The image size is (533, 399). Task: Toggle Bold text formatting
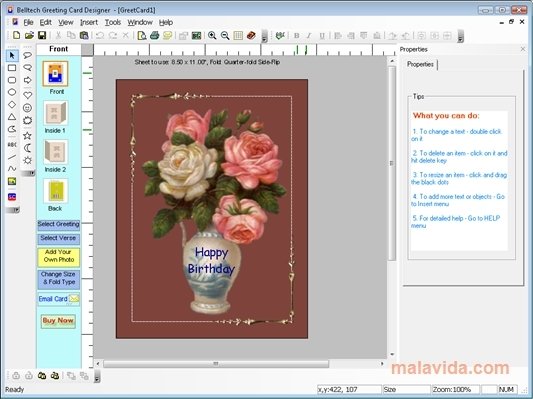click(x=296, y=35)
